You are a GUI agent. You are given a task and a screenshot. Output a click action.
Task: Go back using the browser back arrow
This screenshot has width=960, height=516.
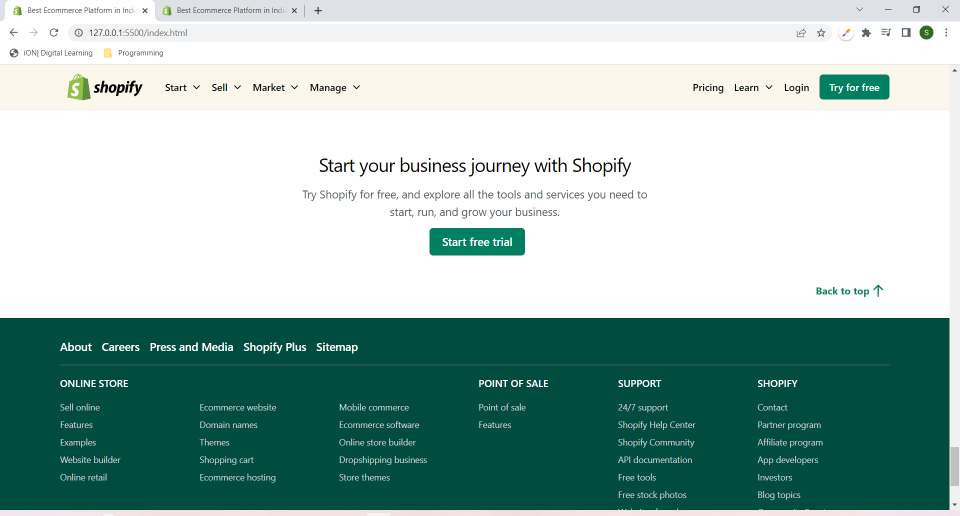[13, 32]
